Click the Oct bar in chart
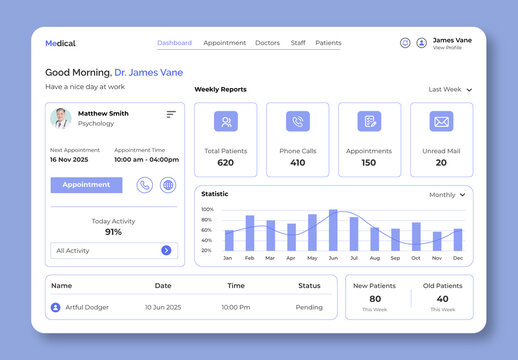Image resolution: width=518 pixels, height=360 pixels. point(416,237)
